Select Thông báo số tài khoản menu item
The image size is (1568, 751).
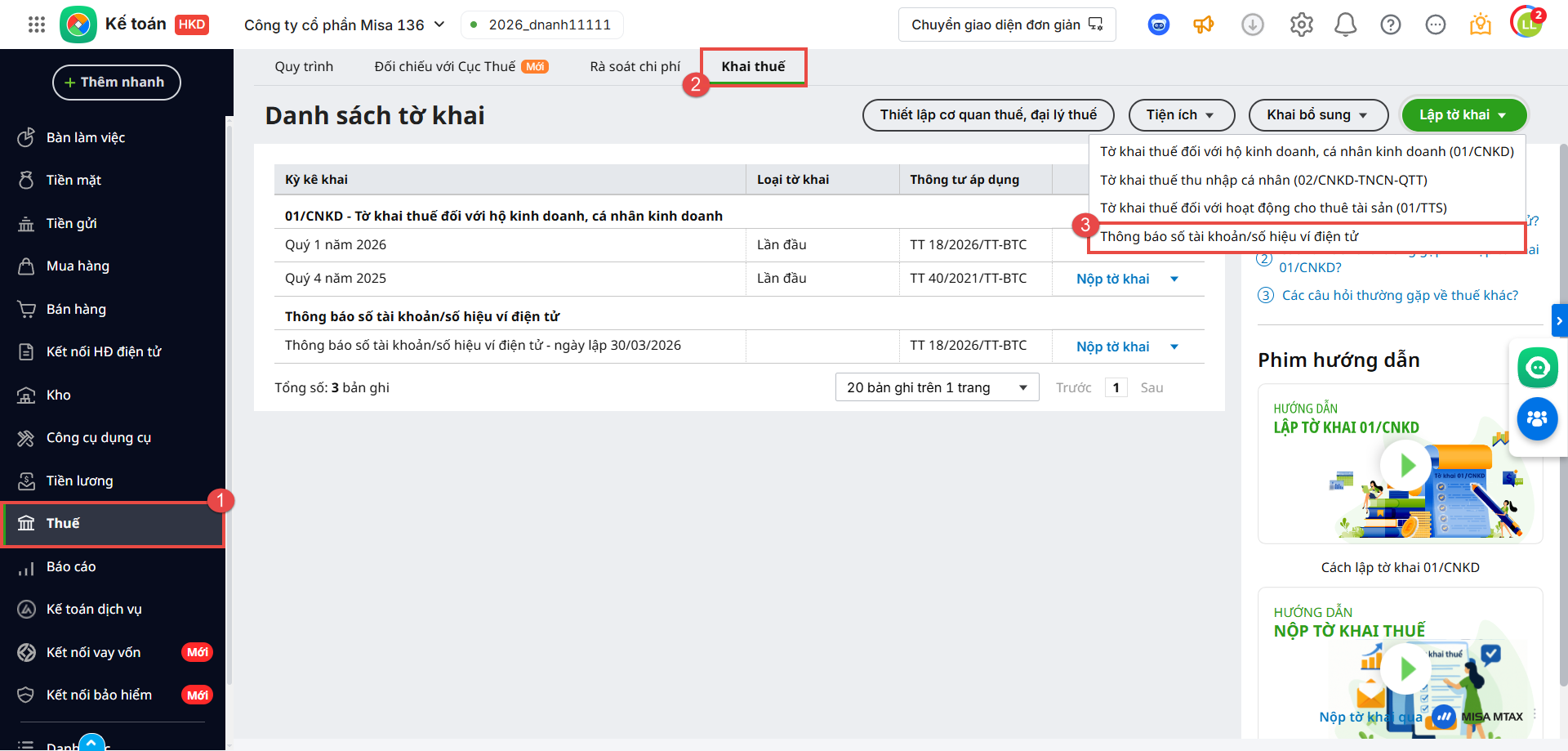point(1229,236)
